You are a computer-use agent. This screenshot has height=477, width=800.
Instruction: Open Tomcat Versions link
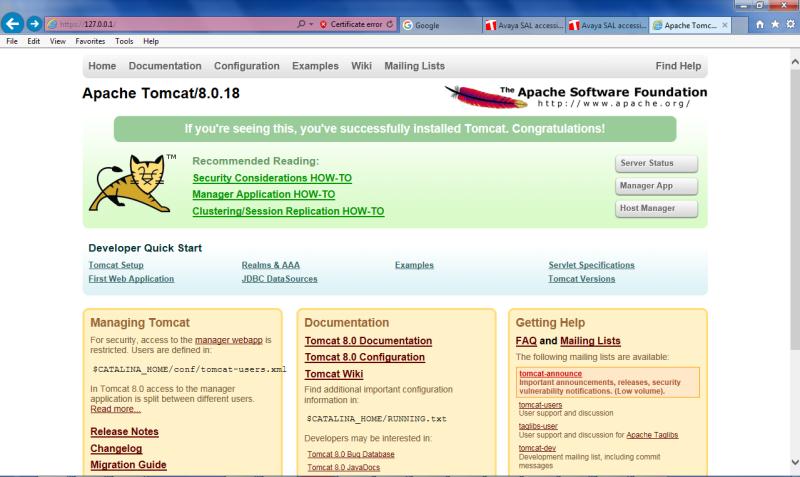581,279
